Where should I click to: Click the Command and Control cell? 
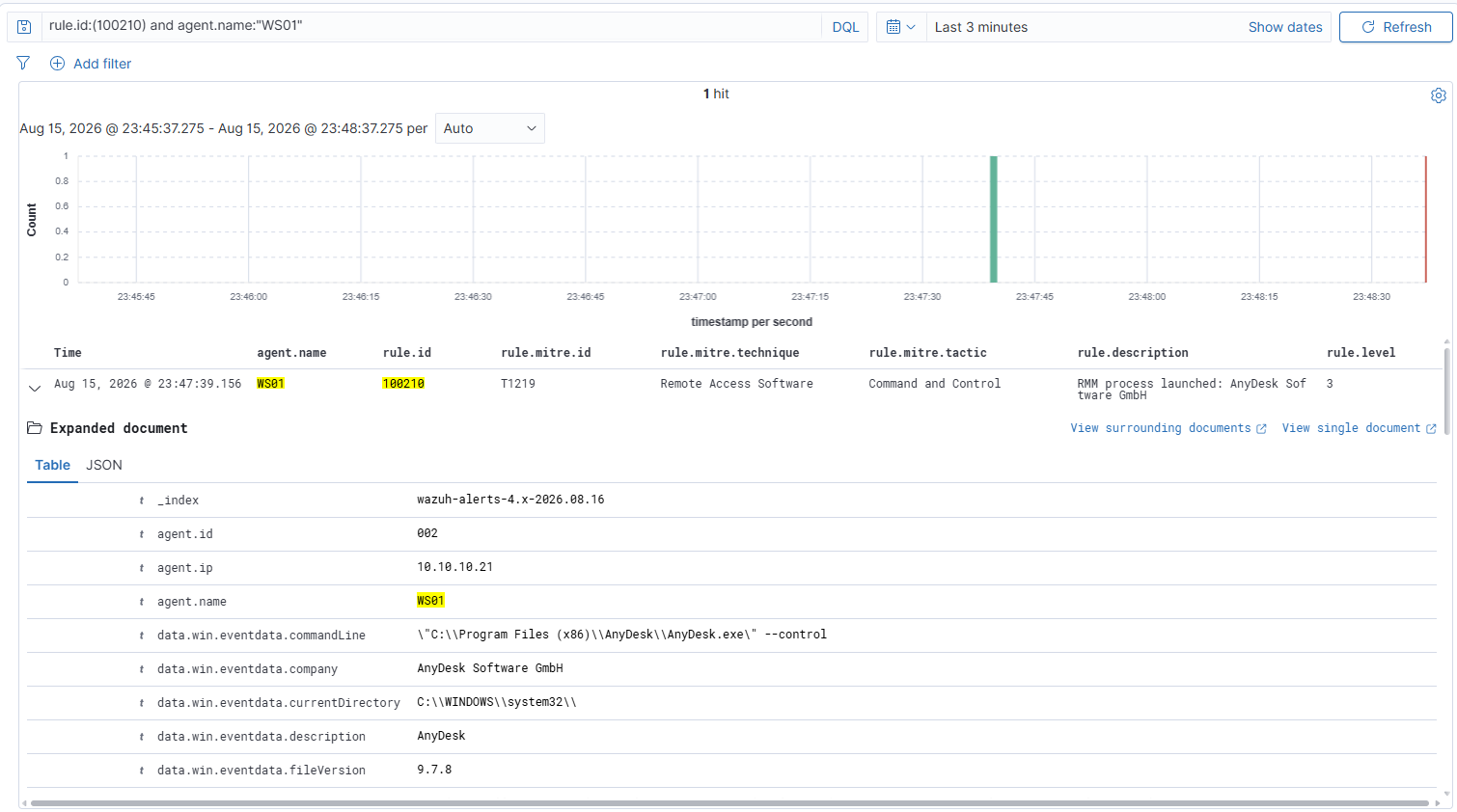tap(935, 384)
